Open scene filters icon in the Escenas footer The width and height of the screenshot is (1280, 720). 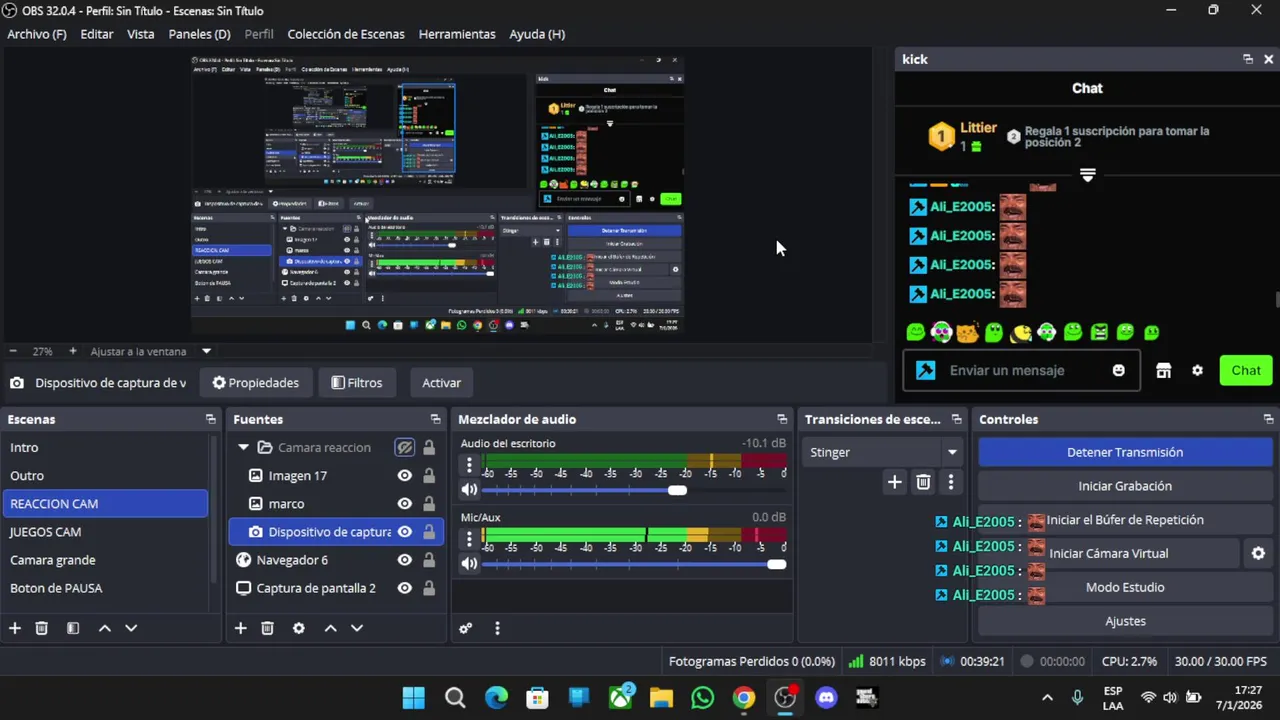73,628
